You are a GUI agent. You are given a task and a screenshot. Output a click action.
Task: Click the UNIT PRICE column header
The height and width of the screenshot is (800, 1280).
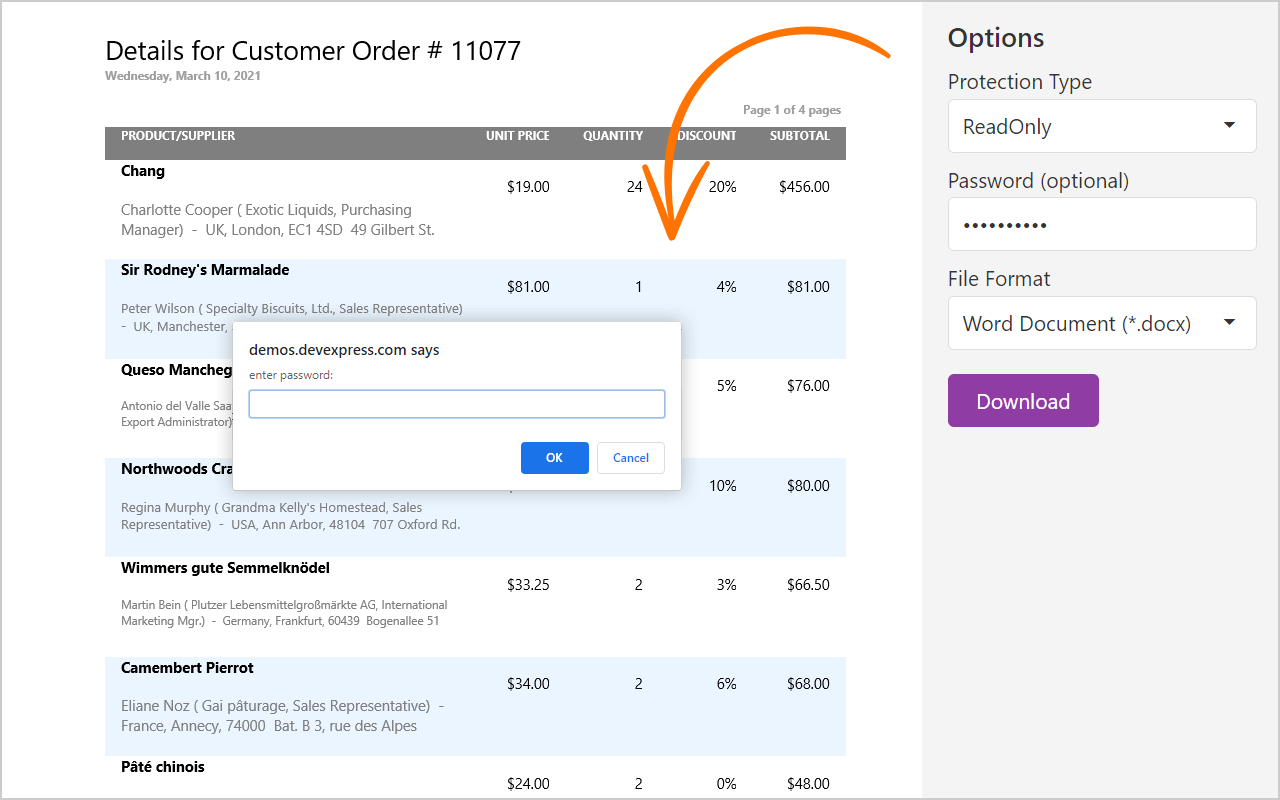[517, 136]
